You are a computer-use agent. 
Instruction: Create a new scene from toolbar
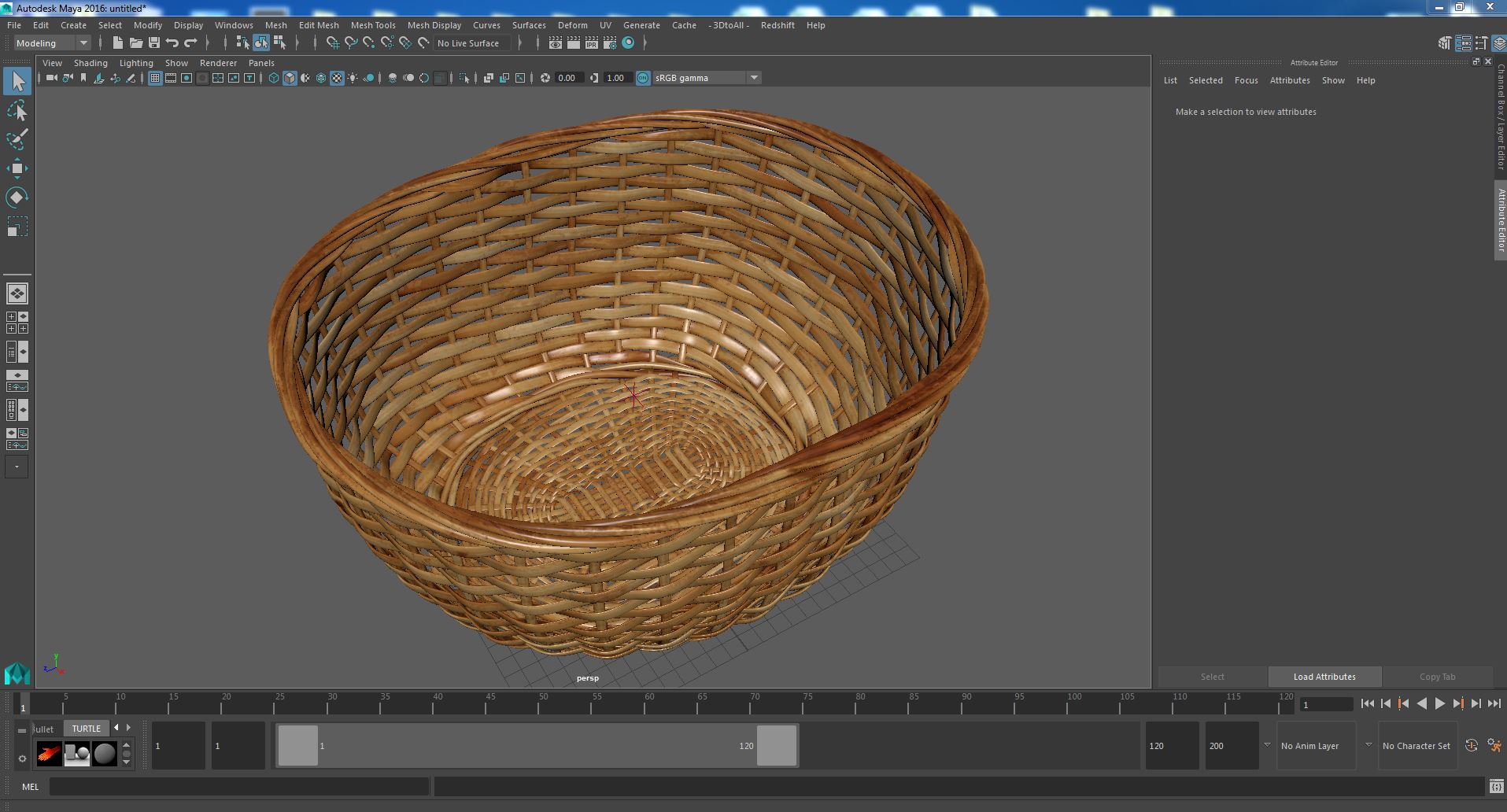118,43
